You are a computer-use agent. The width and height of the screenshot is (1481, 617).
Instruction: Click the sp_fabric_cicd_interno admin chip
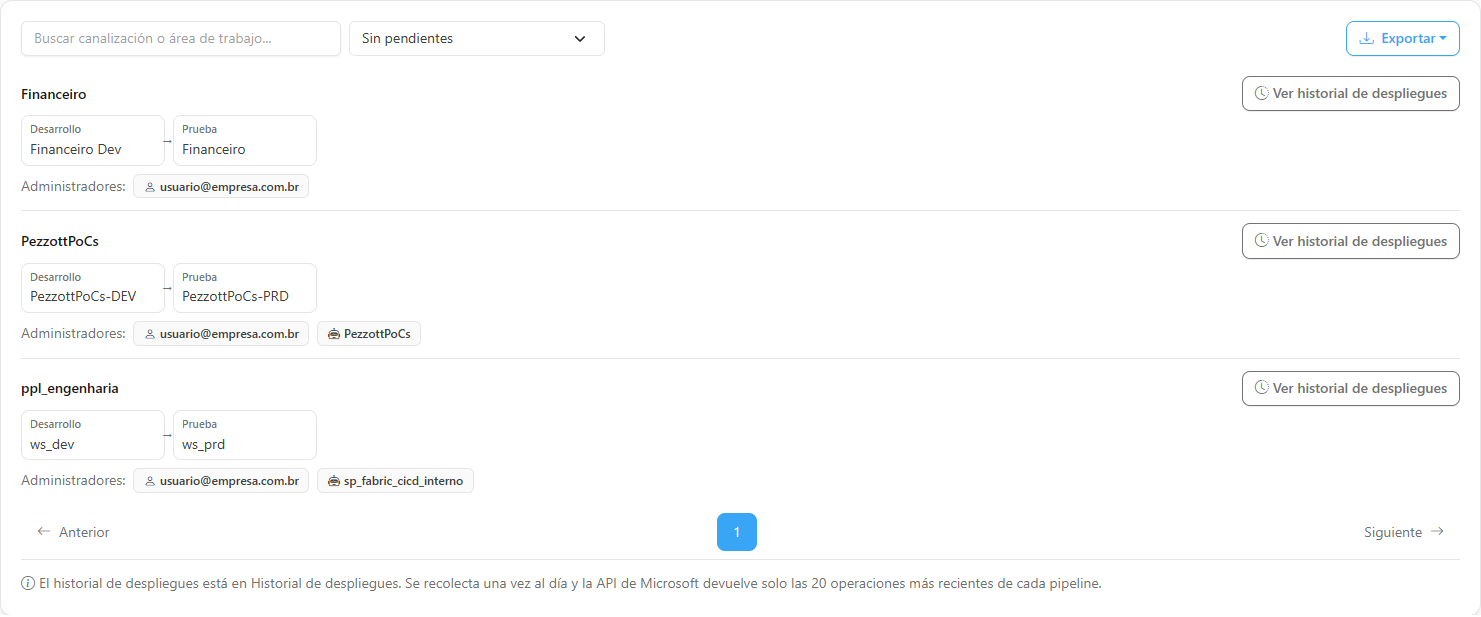point(395,481)
